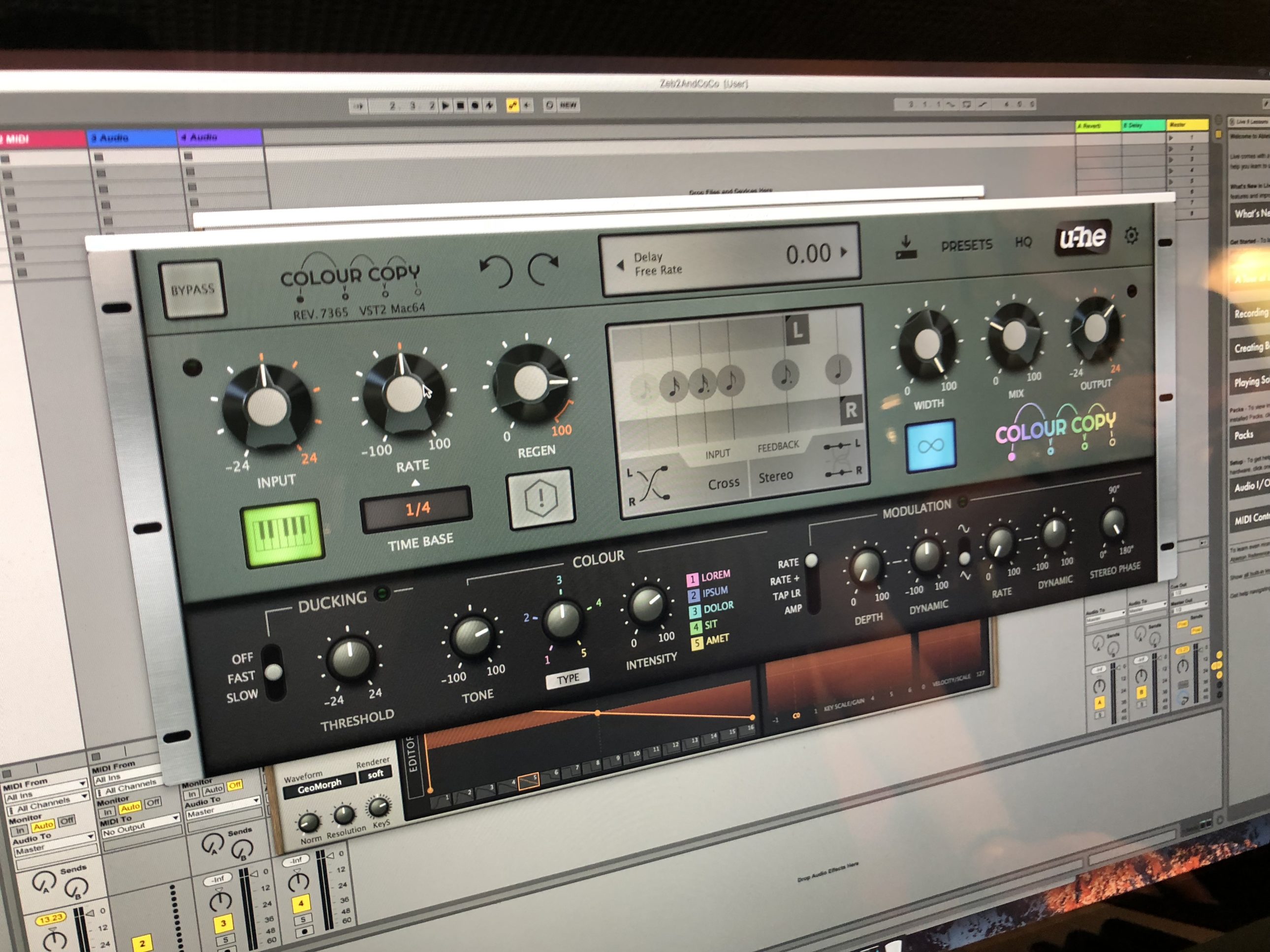Click the REGEN feedback knob

pyautogui.click(x=531, y=382)
